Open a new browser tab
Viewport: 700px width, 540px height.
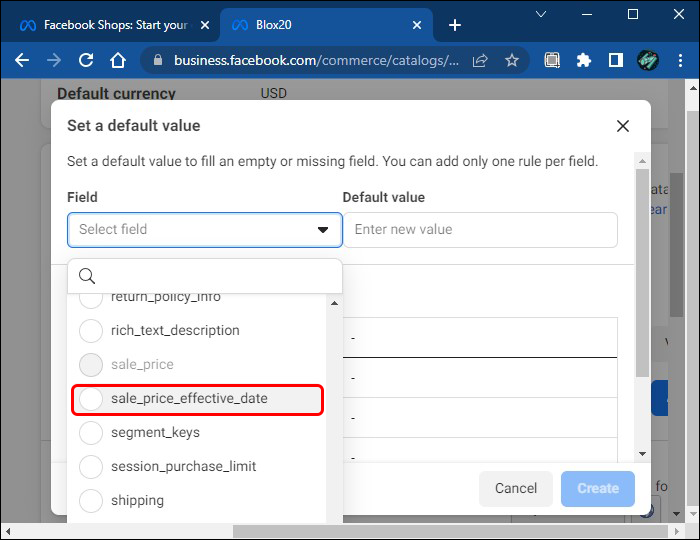coord(455,24)
